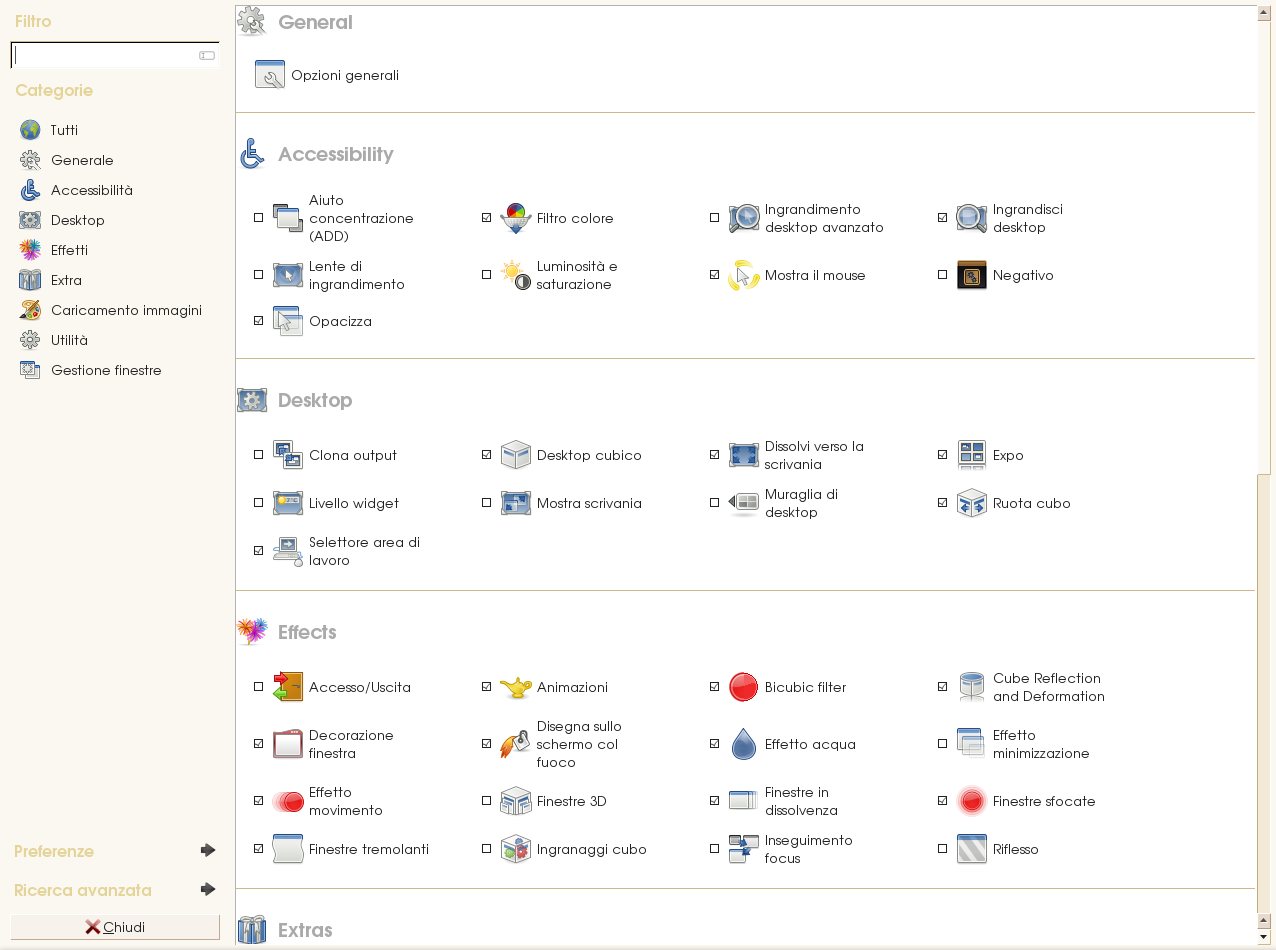Image resolution: width=1276 pixels, height=950 pixels.
Task: Open Ingrandimento desktop avanzato icon
Action: [x=744, y=218]
